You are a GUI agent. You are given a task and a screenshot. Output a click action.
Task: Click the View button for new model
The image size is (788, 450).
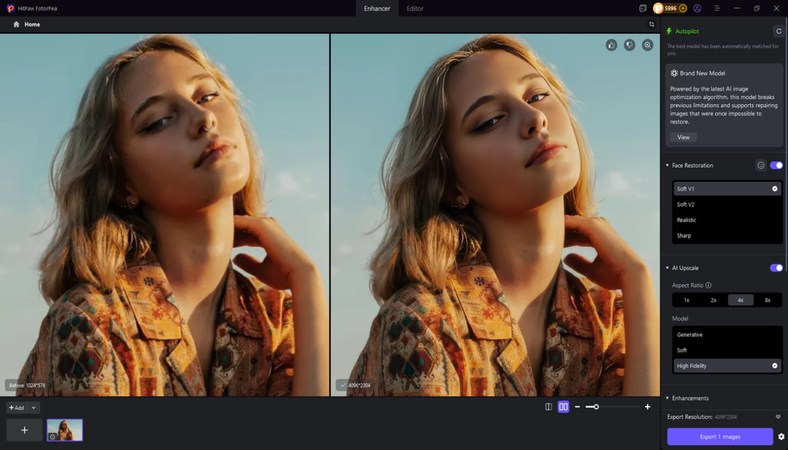tap(683, 137)
